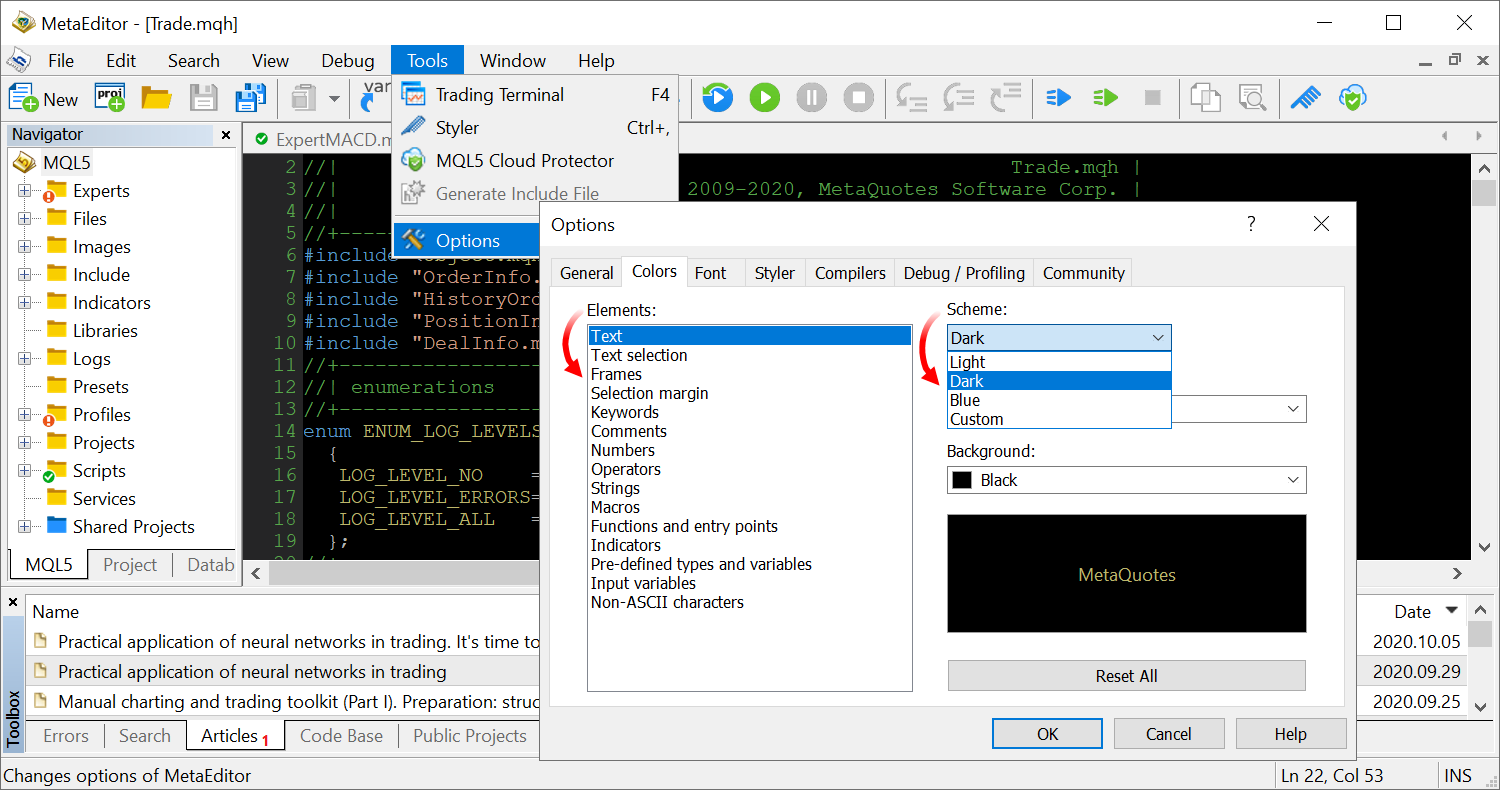Open the Scheme combo box showing Dark
The width and height of the screenshot is (1500, 790).
pos(1059,338)
